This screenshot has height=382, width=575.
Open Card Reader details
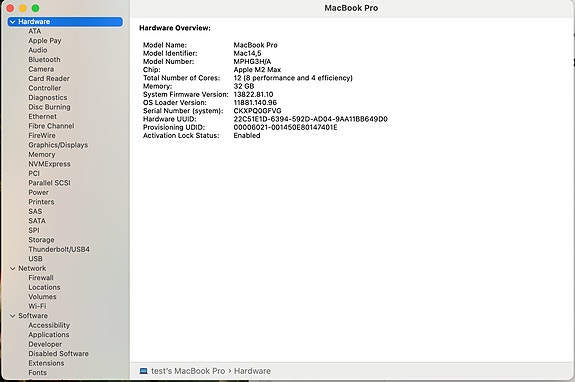49,79
